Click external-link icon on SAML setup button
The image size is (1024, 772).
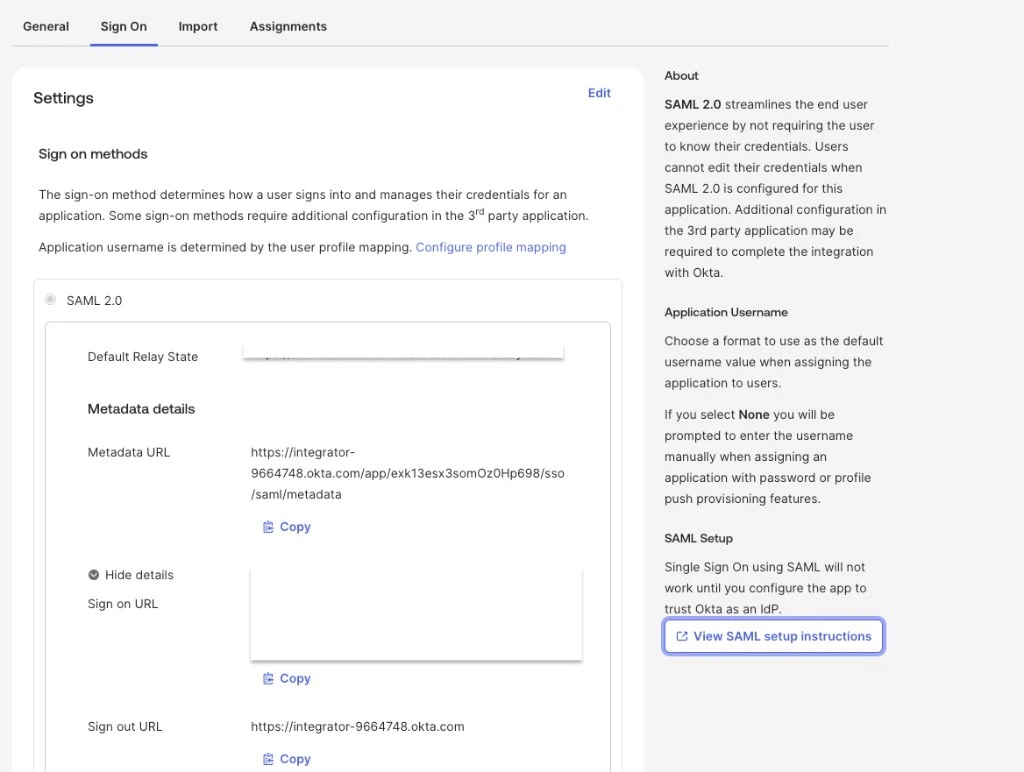coord(682,636)
